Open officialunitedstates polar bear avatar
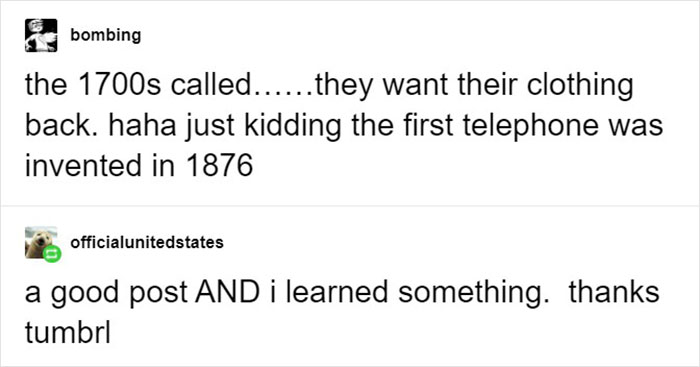700x367 pixels. (41, 242)
